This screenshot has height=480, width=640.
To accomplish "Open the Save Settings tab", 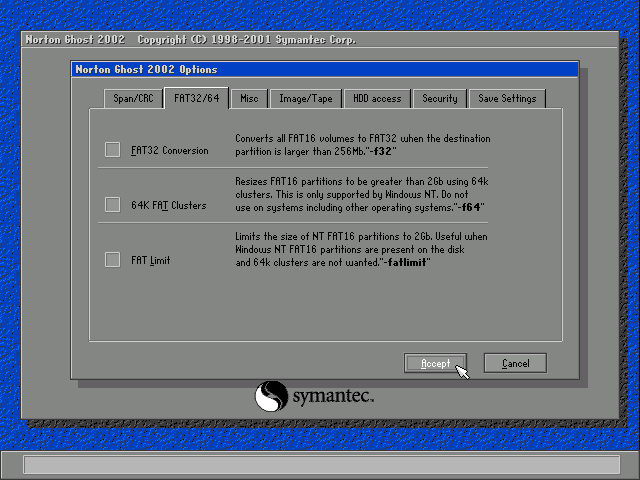I will [x=507, y=99].
